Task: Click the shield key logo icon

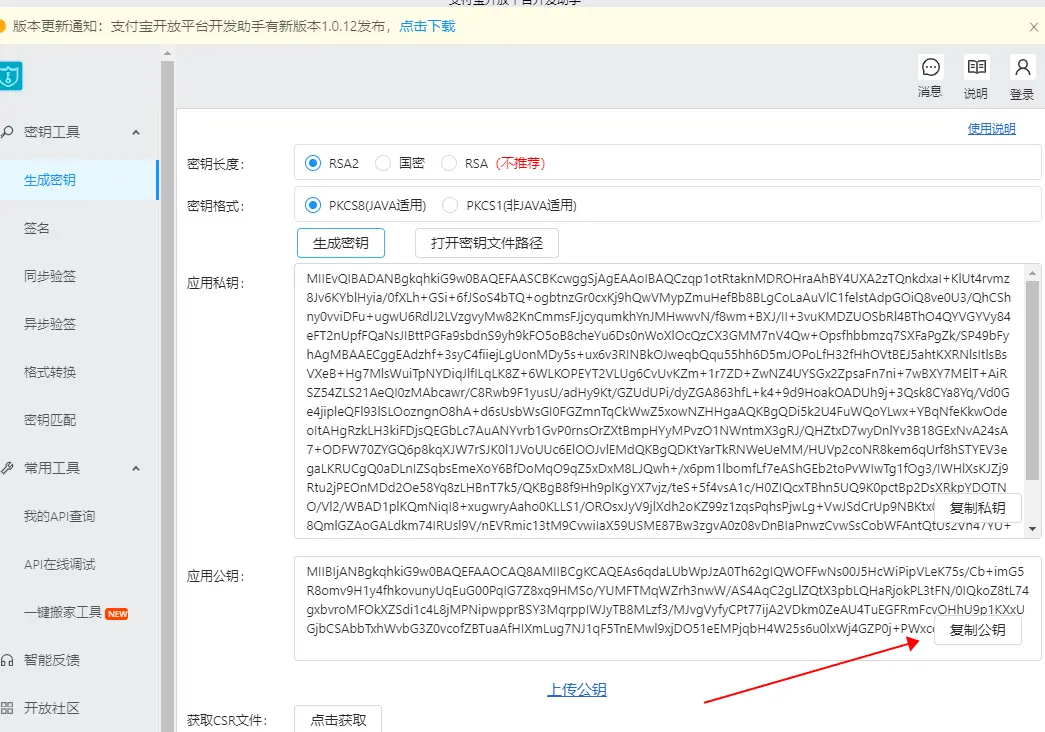Action: point(10,76)
